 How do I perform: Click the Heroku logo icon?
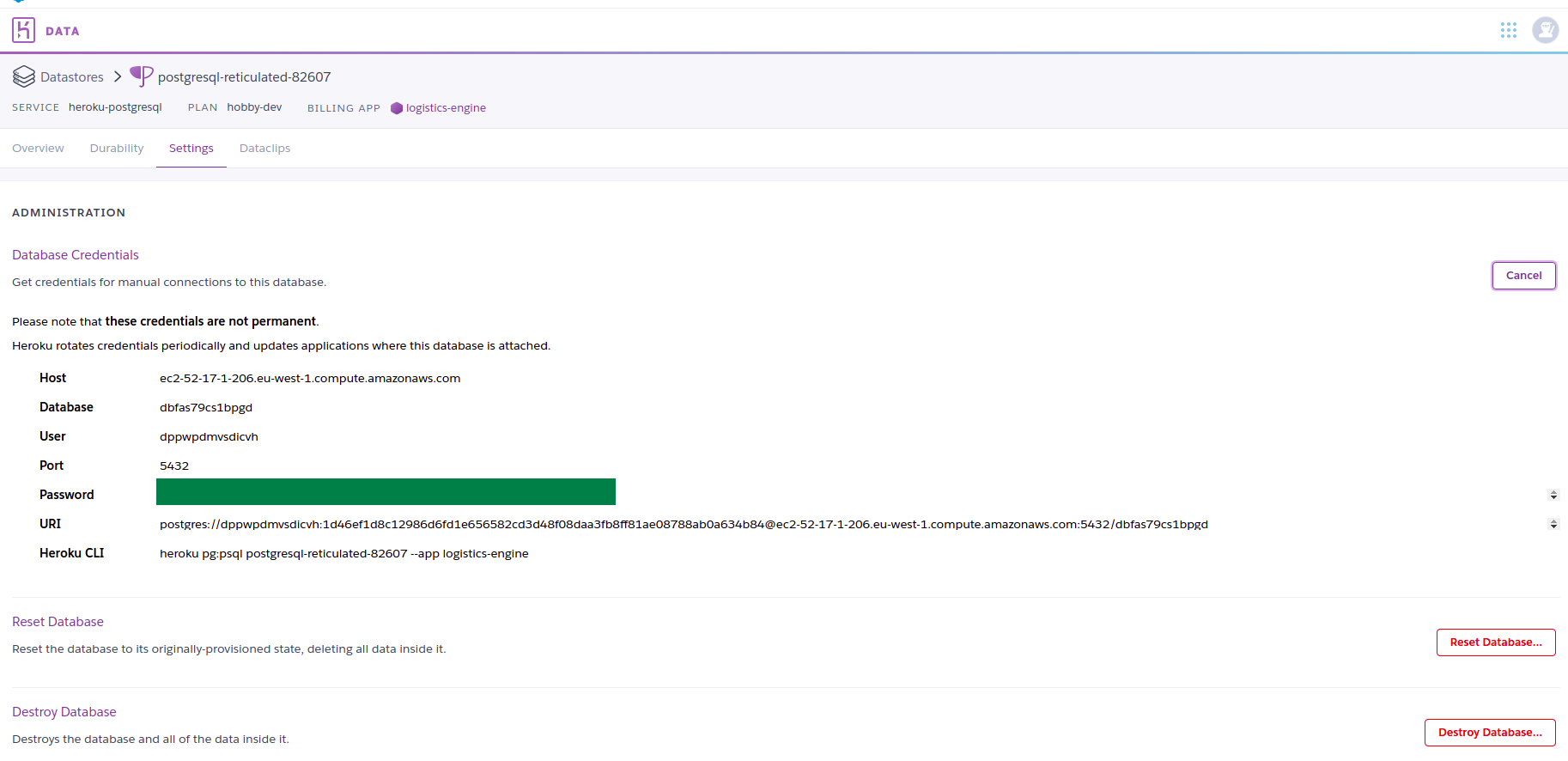23,30
